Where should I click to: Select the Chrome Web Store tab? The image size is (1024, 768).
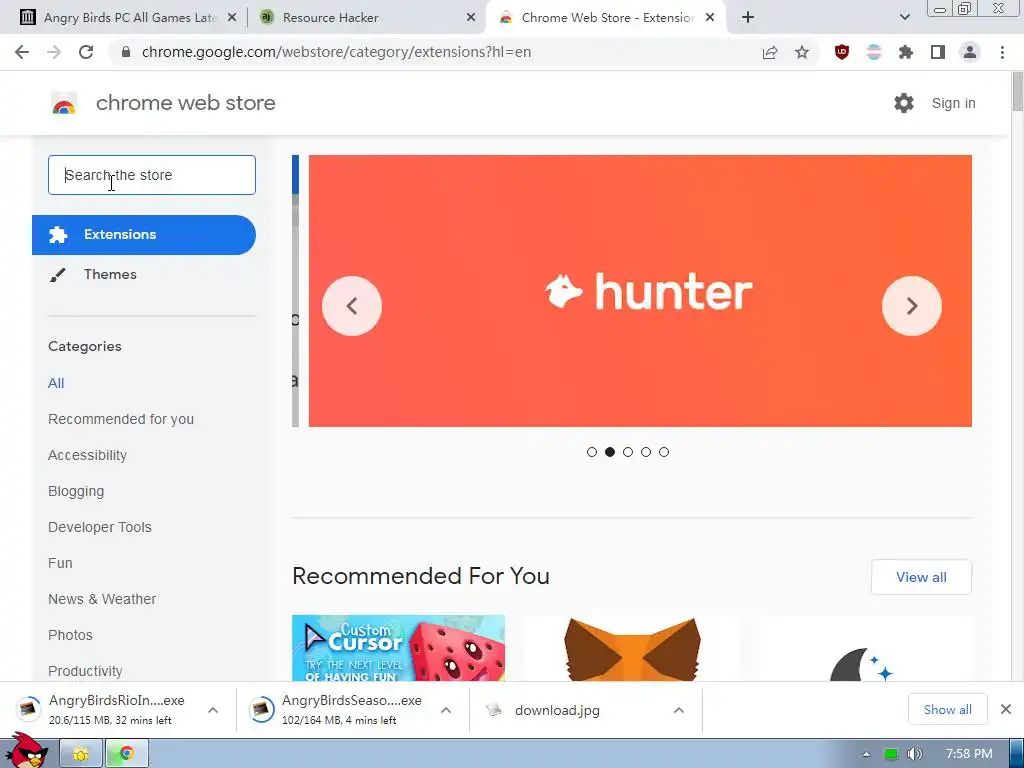[605, 18]
